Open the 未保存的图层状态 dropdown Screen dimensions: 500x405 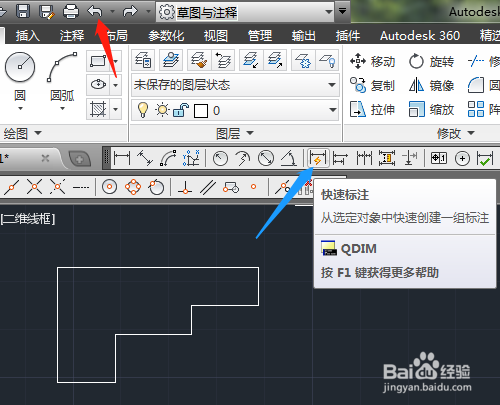point(235,85)
